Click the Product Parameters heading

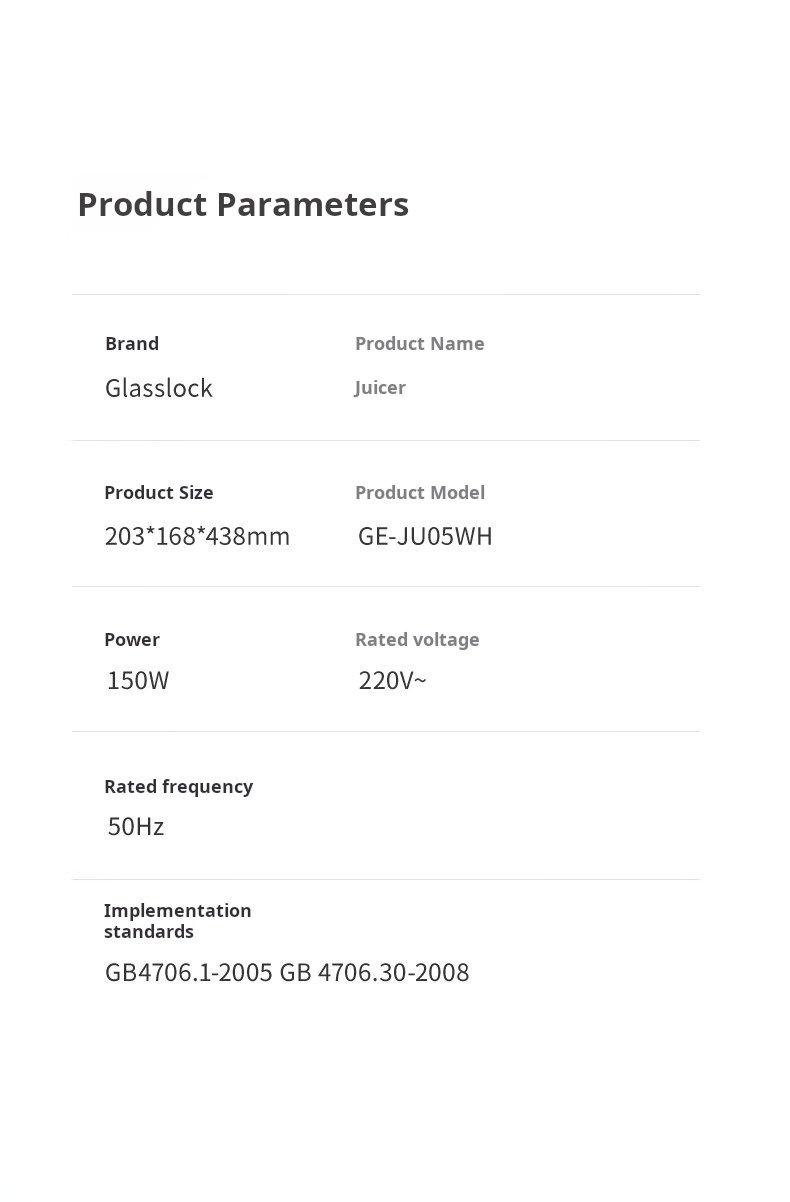243,204
